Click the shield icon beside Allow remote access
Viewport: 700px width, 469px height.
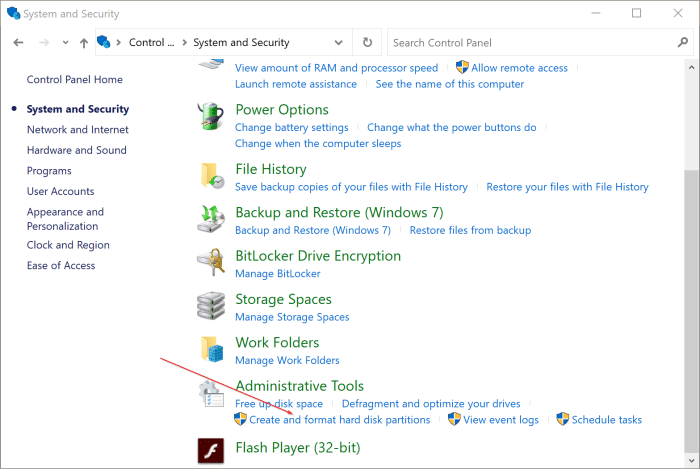point(462,67)
